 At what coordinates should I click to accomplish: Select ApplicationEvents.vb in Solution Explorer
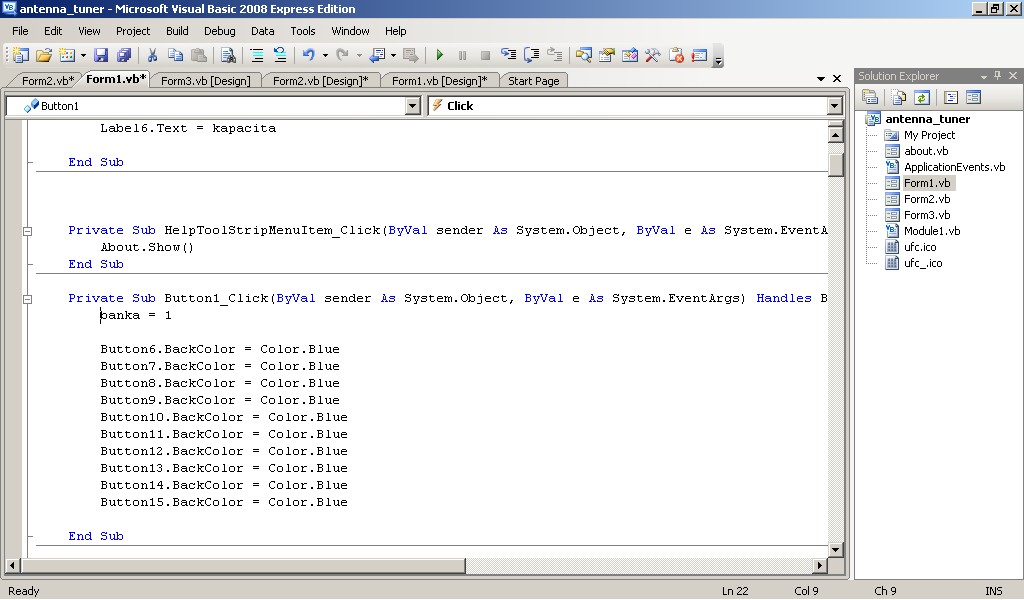[954, 167]
